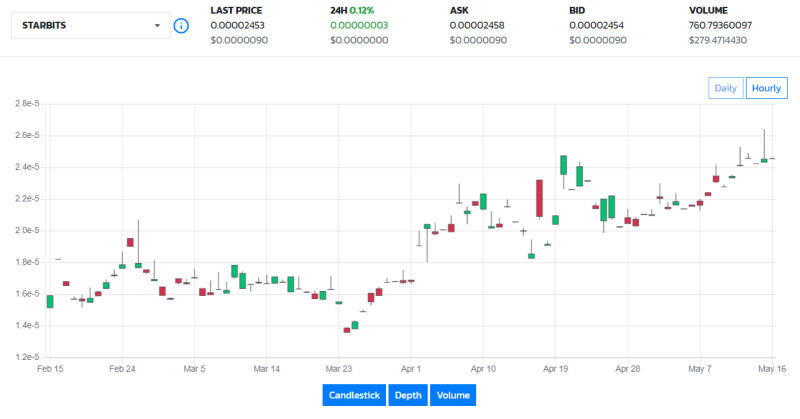Click the Apr 1 date axis label
Screen dimensions: 800x419
[x=411, y=369]
